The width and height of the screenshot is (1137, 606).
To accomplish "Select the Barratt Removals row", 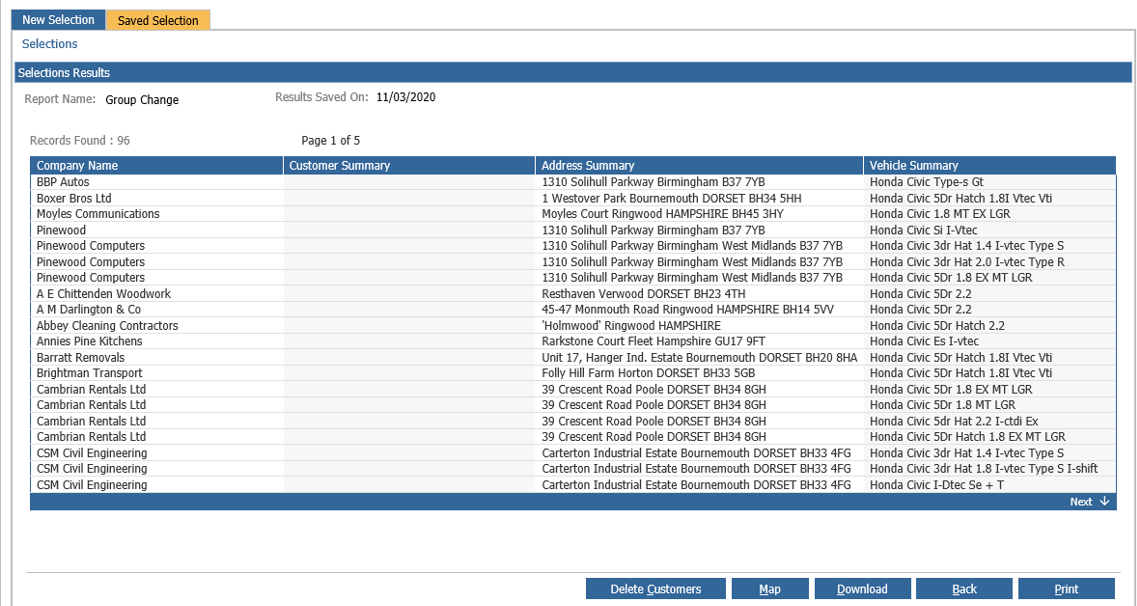I will point(573,357).
